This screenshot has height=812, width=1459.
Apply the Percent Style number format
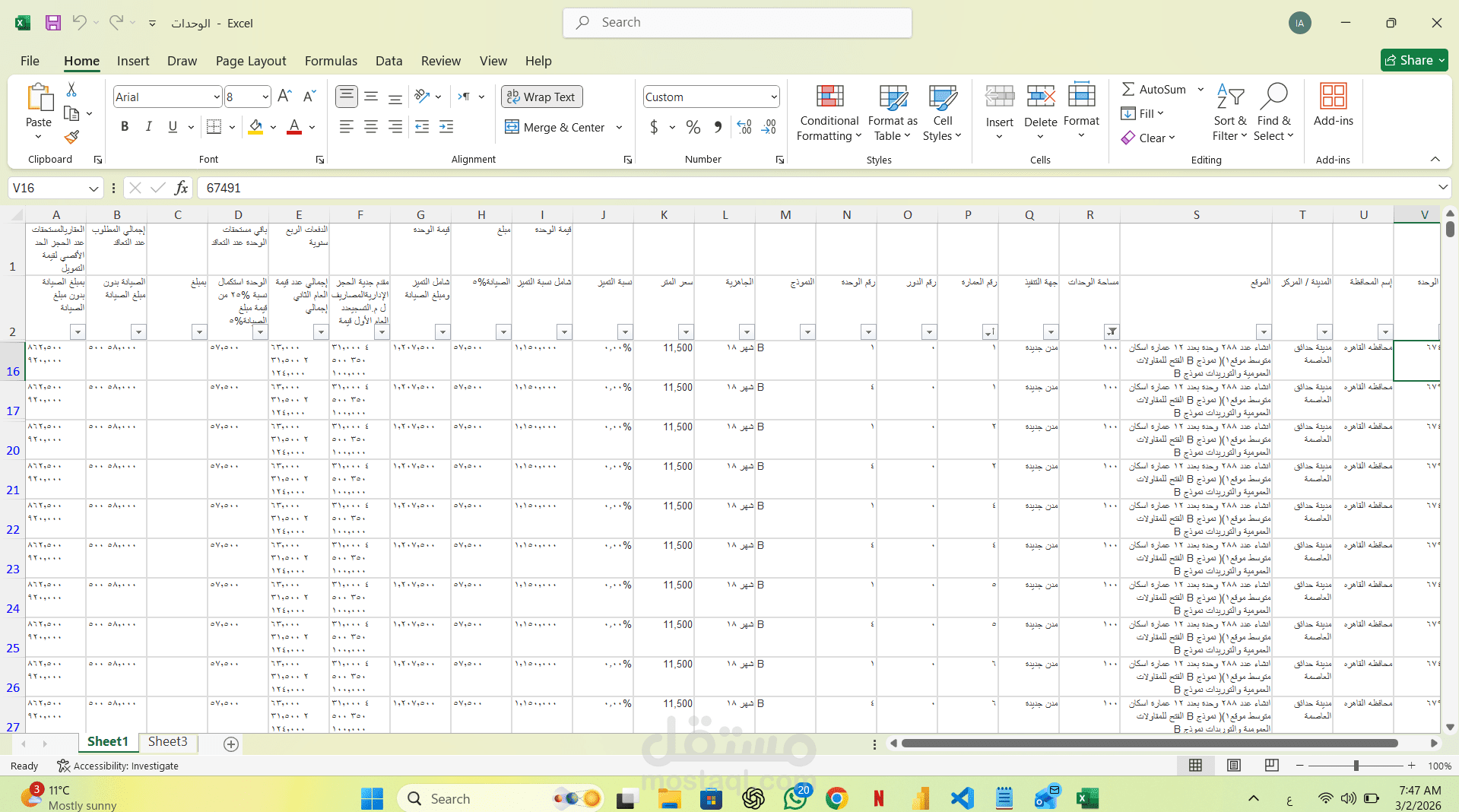(693, 127)
